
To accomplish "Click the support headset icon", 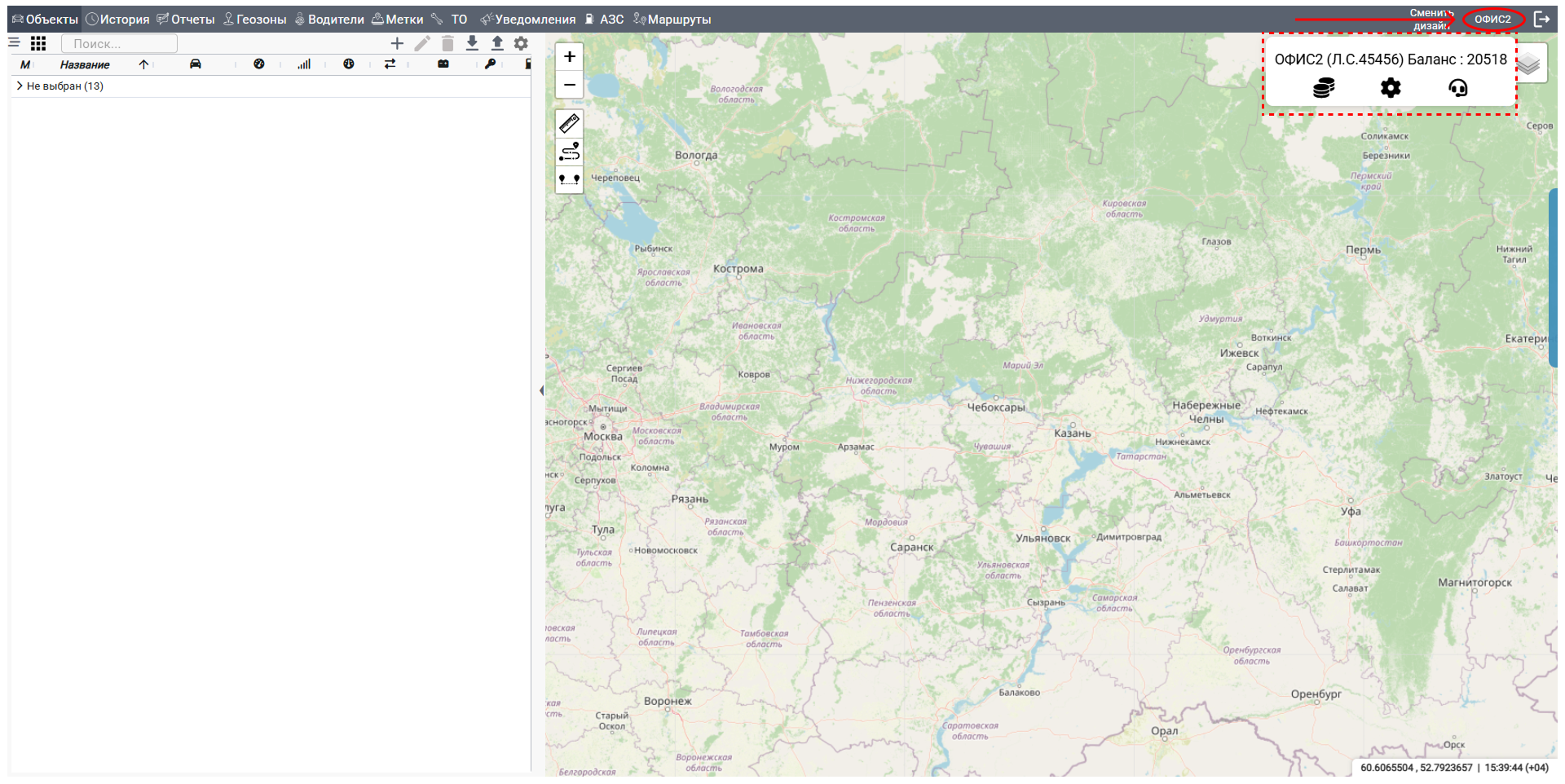I will coord(1457,88).
